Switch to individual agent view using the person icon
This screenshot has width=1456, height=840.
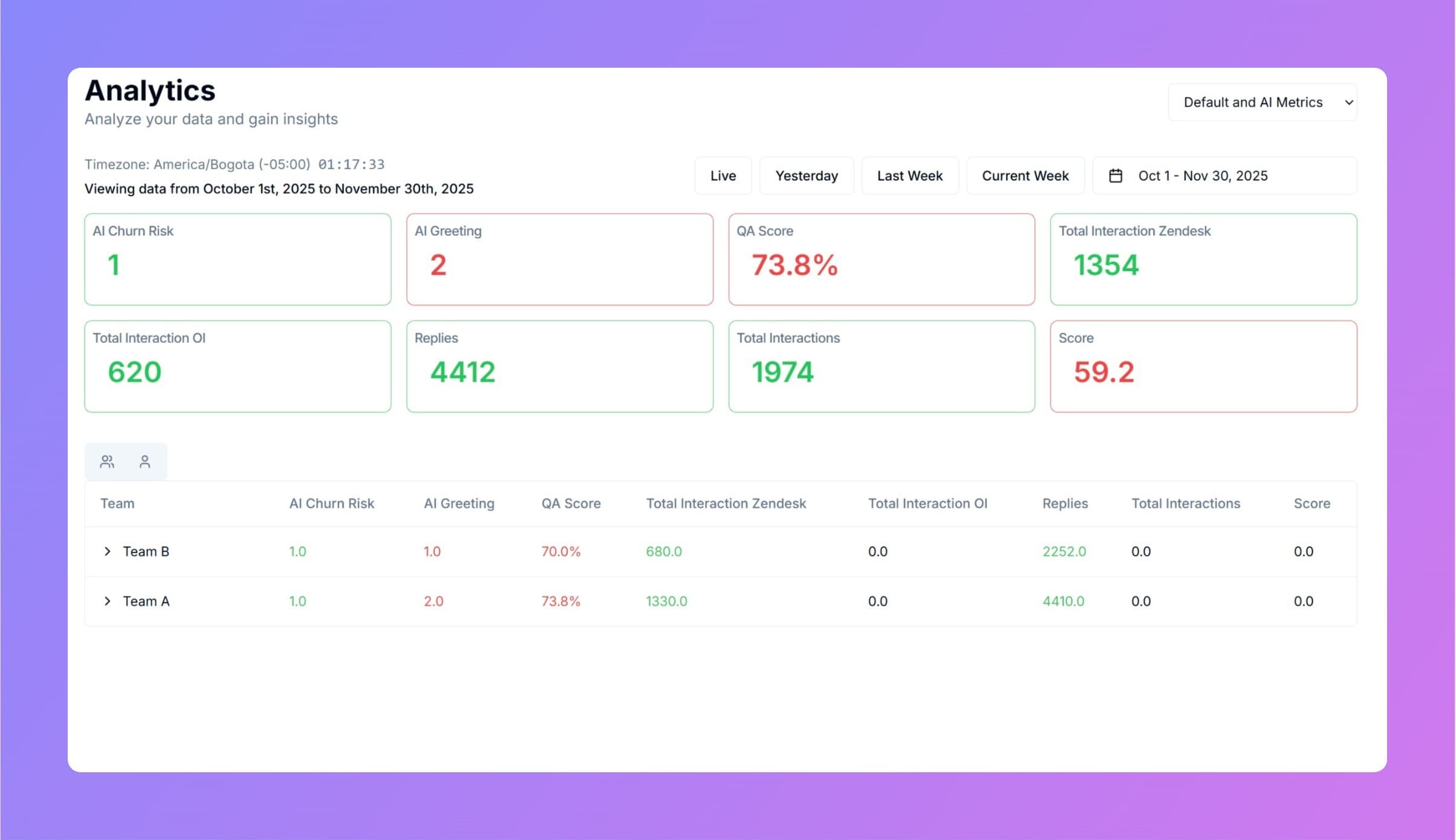pyautogui.click(x=145, y=461)
